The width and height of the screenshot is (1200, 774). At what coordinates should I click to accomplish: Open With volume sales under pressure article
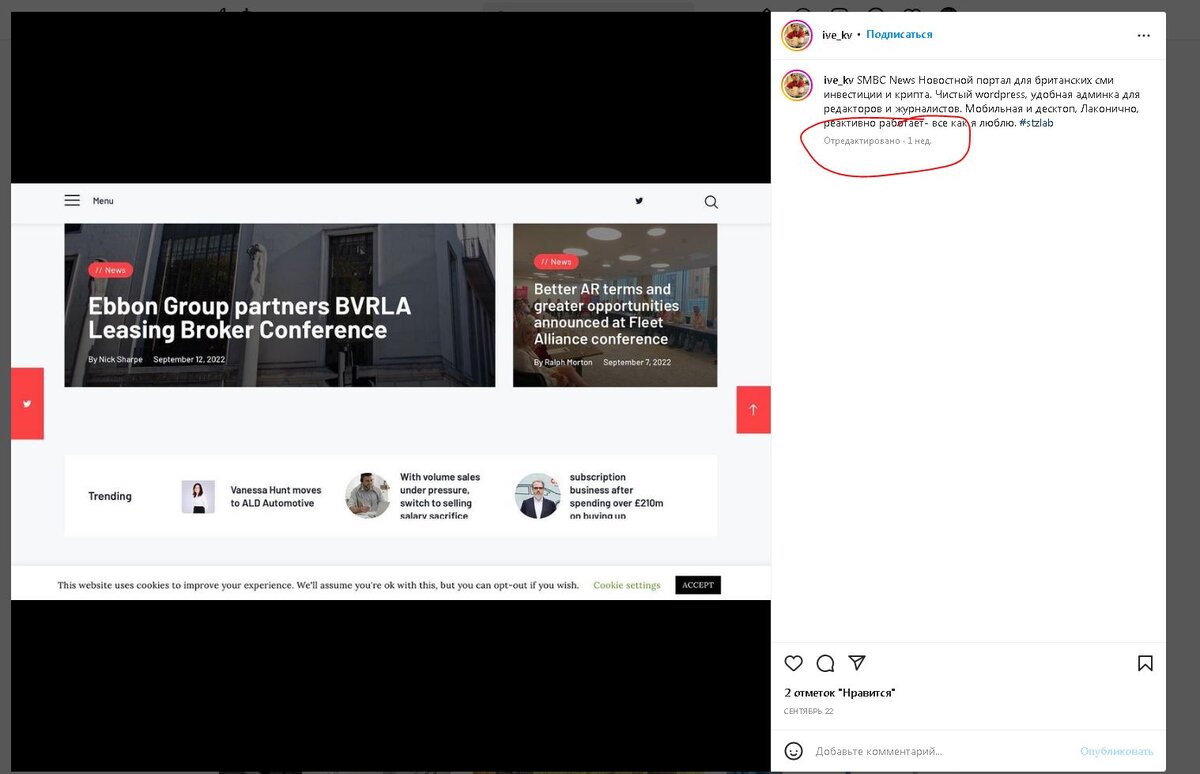coord(440,496)
